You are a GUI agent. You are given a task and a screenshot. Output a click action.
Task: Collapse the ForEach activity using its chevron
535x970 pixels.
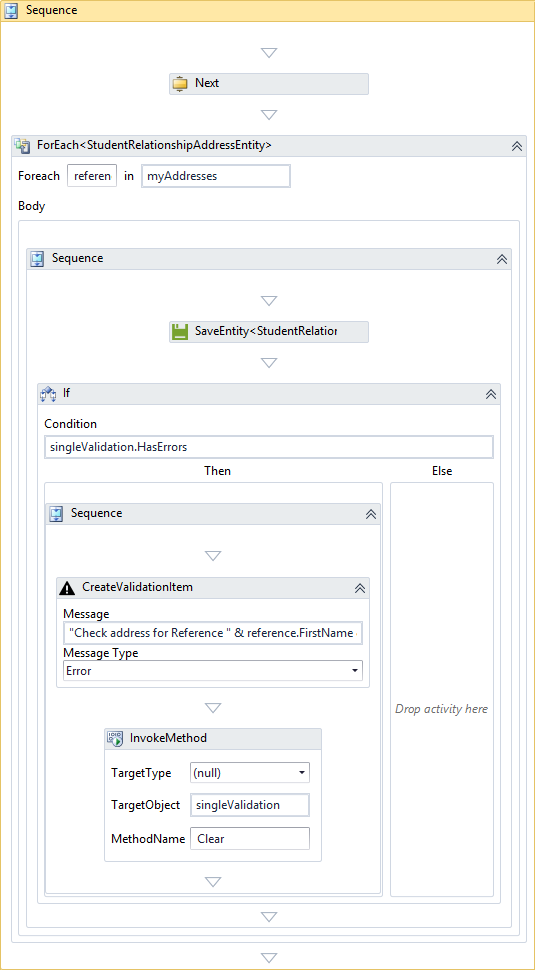pos(517,146)
